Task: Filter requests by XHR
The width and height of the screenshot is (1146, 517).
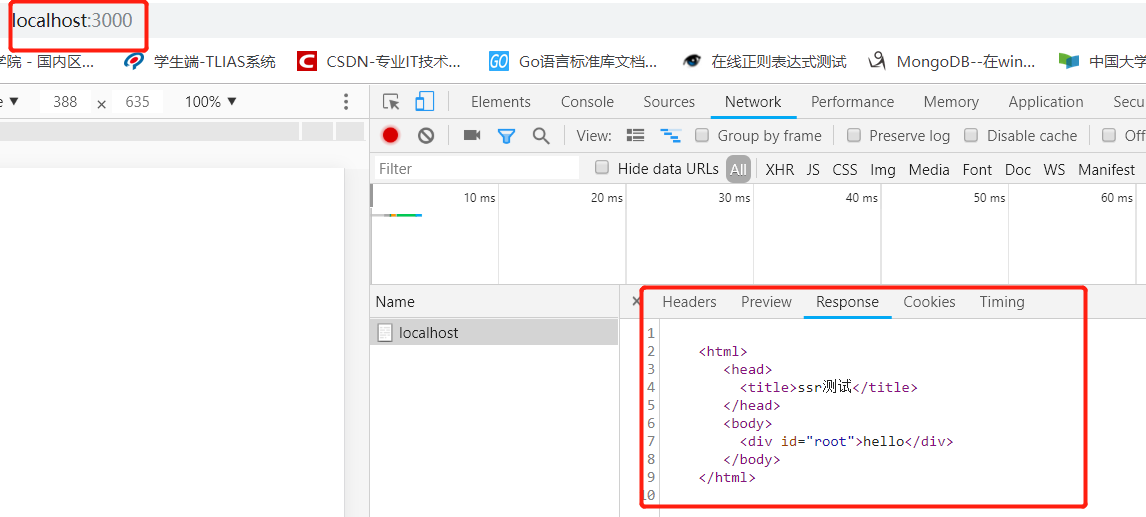Action: [779, 170]
